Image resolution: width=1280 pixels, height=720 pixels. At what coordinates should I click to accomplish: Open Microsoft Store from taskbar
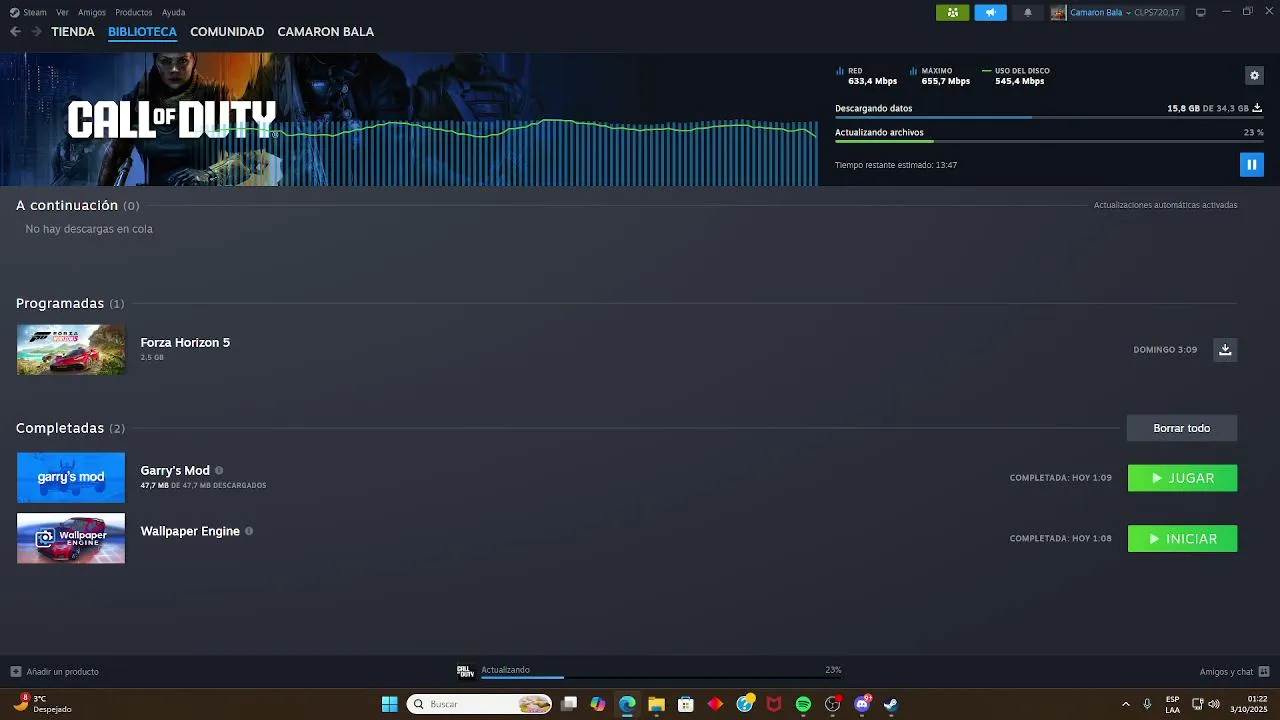tap(685, 704)
